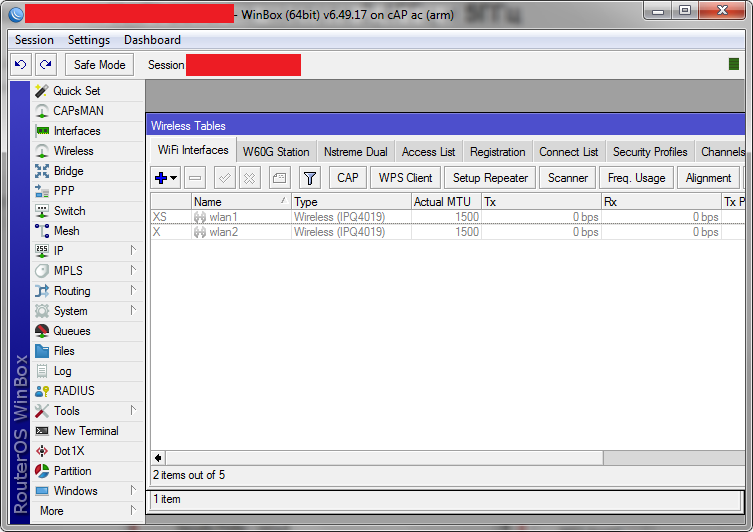This screenshot has width=753, height=532.
Task: Open the Mesh sidebar item
Action: coord(88,231)
